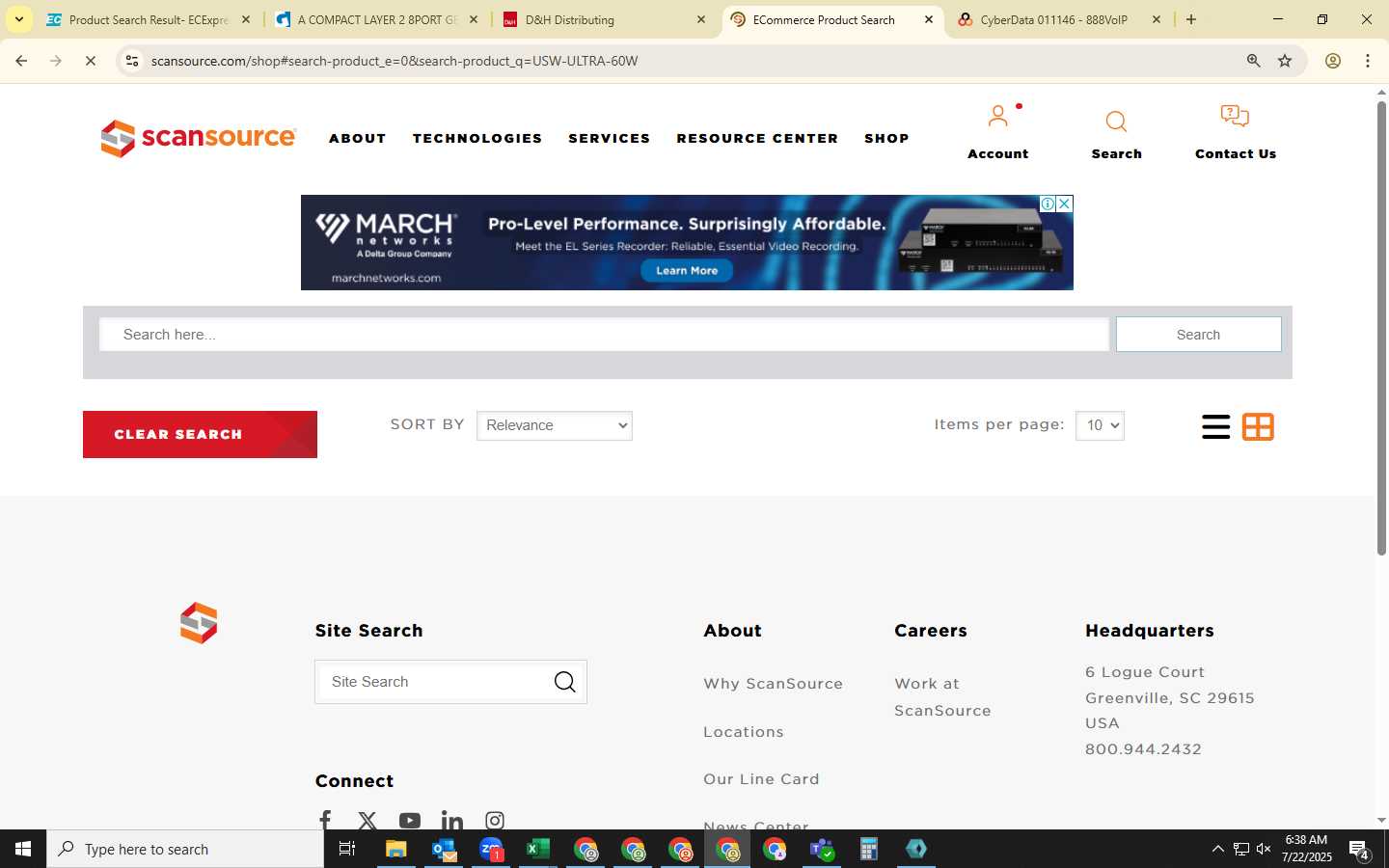This screenshot has width=1389, height=868.
Task: Open Microsoft Teams from taskbar
Action: [x=822, y=849]
